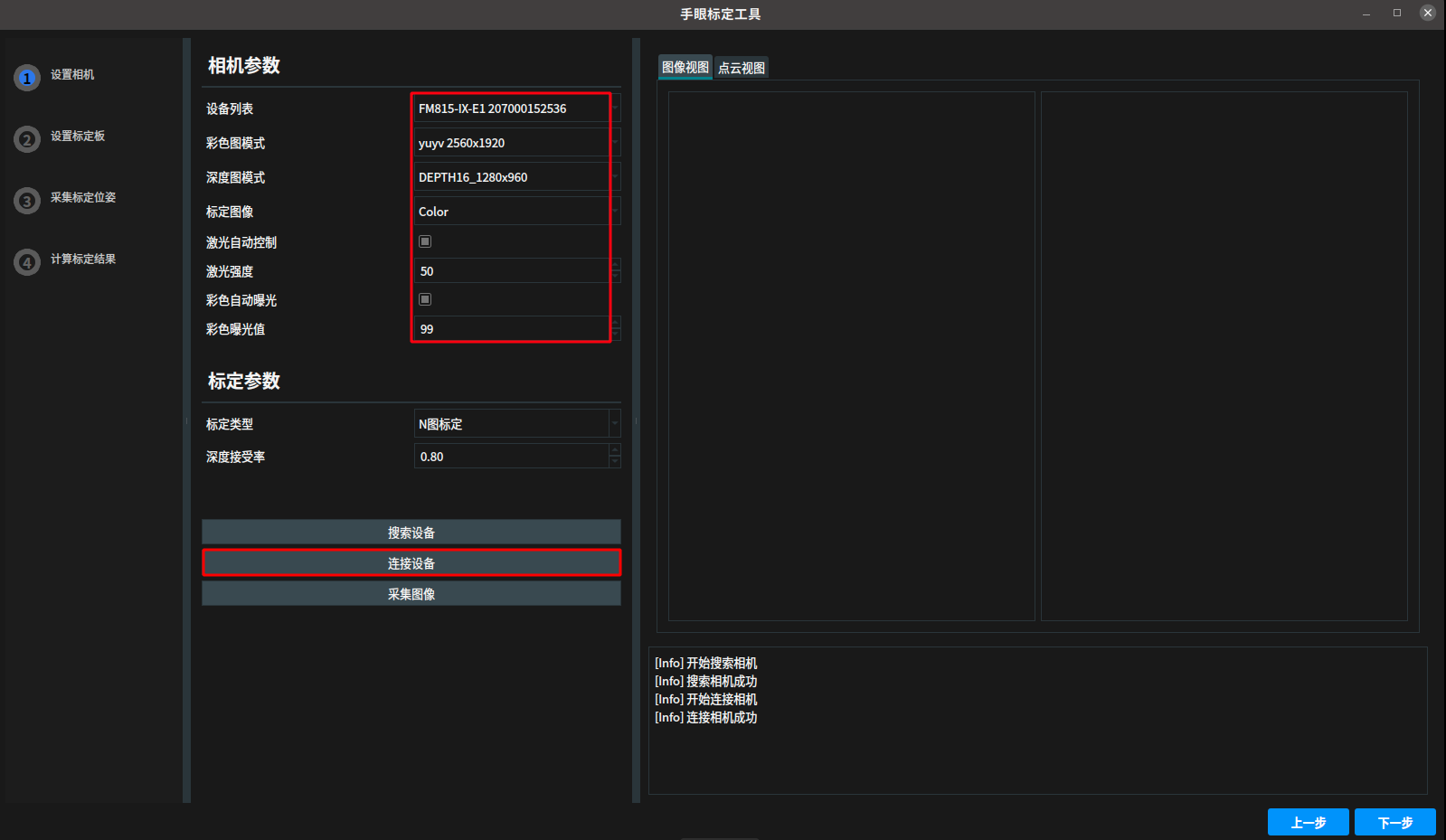Screen dimensions: 1446x840
Task: Toggle 激光自动控制 checkbox
Action: (425, 241)
